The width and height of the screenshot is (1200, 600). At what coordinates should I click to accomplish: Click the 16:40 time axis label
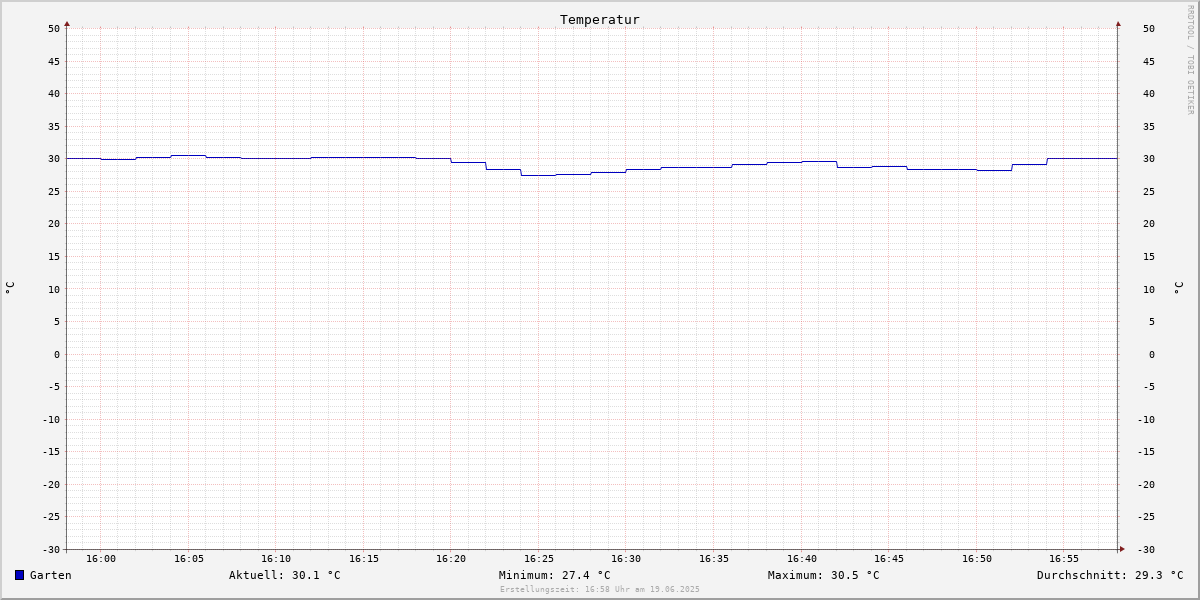tap(802, 559)
